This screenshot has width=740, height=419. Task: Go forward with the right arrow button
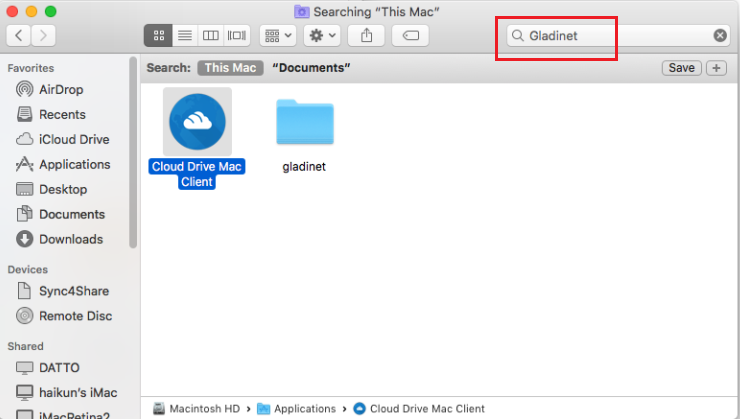tap(43, 35)
